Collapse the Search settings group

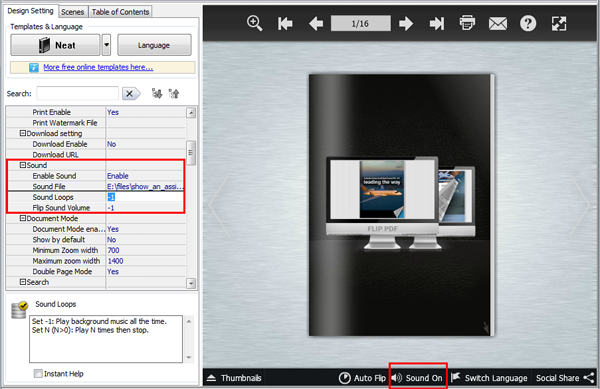(23, 282)
